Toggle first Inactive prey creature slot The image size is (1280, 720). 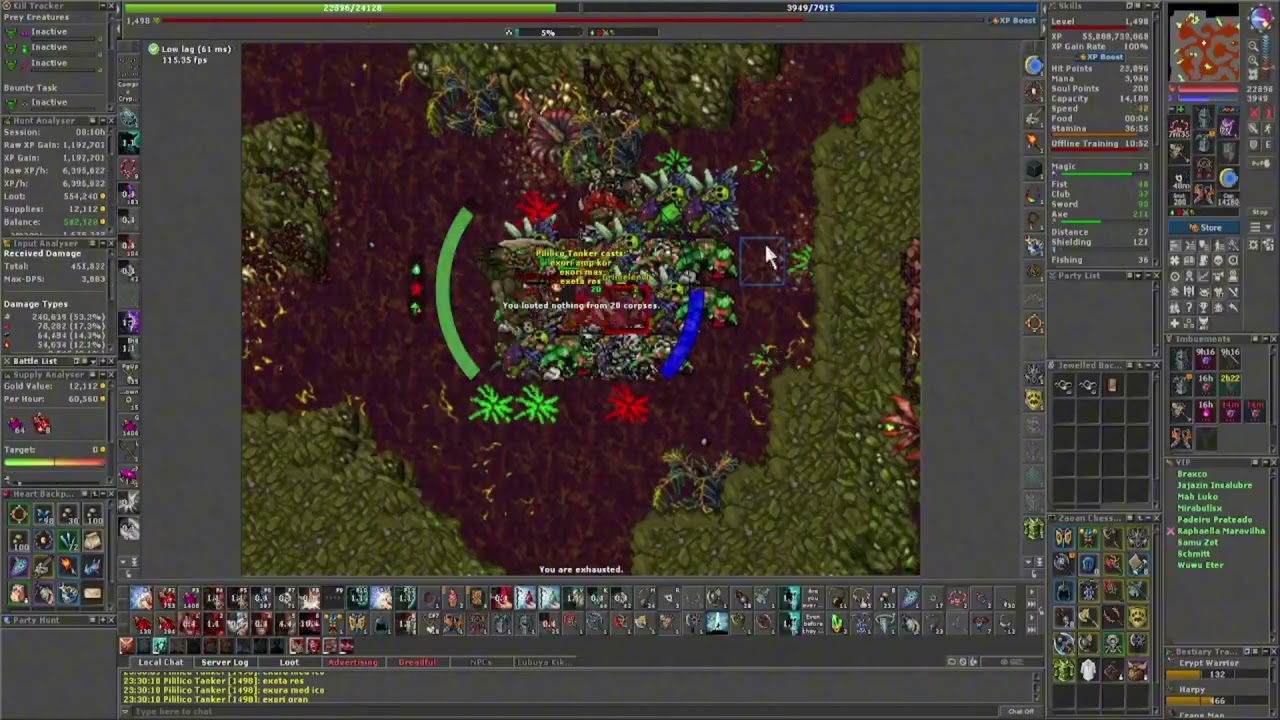point(53,34)
